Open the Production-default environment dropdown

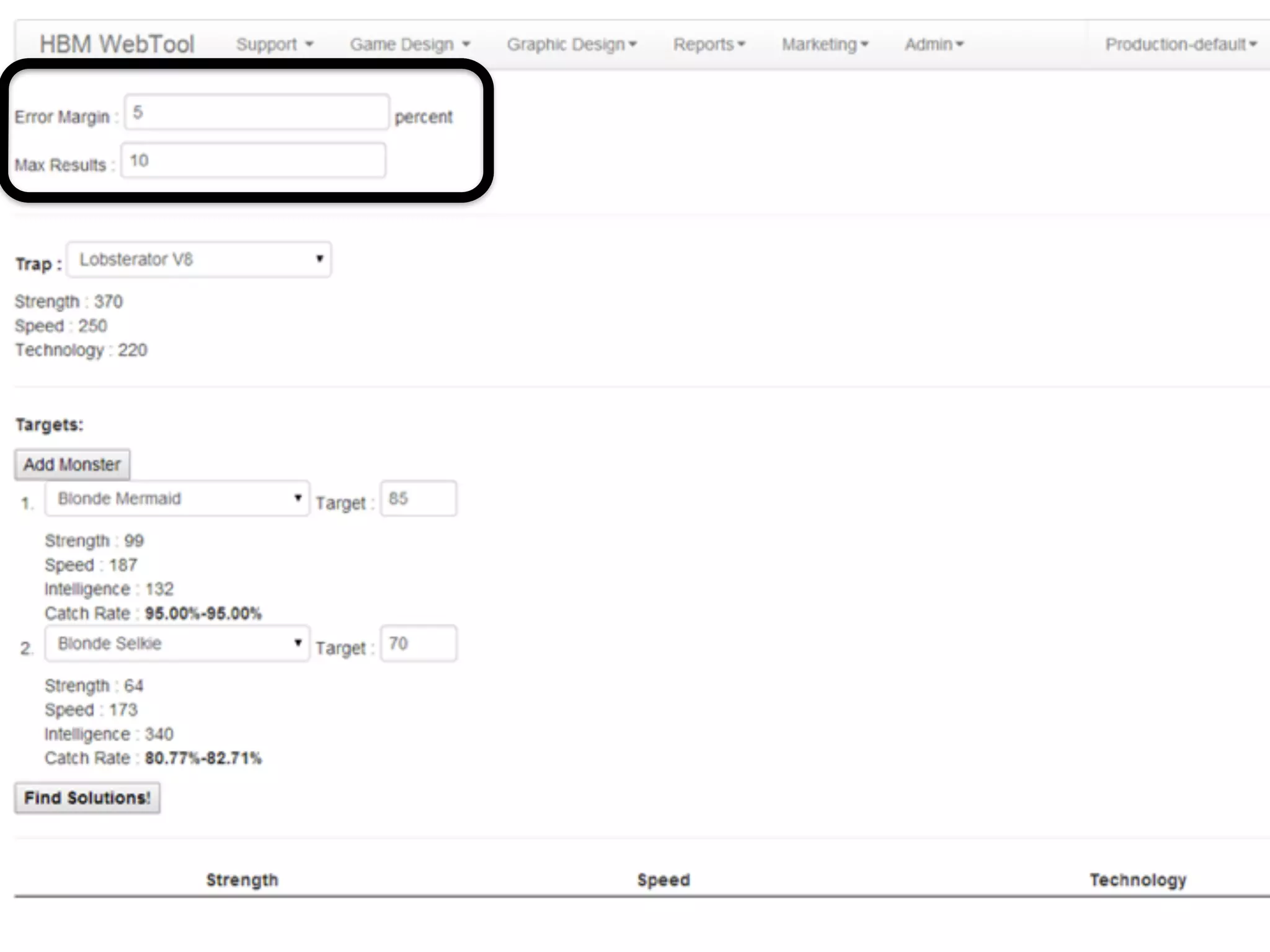[1180, 45]
